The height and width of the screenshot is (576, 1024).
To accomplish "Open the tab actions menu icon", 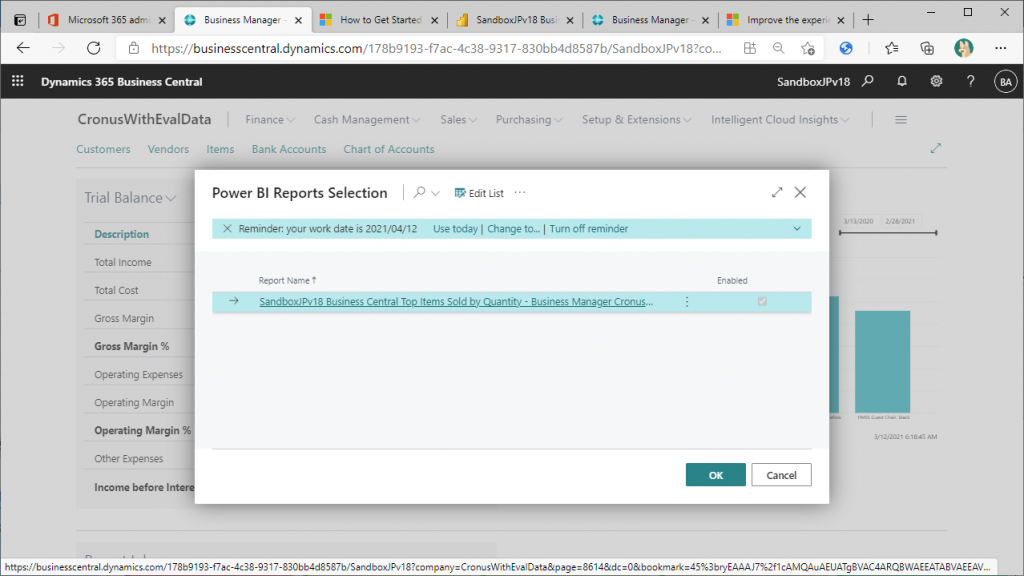I will pos(20,20).
